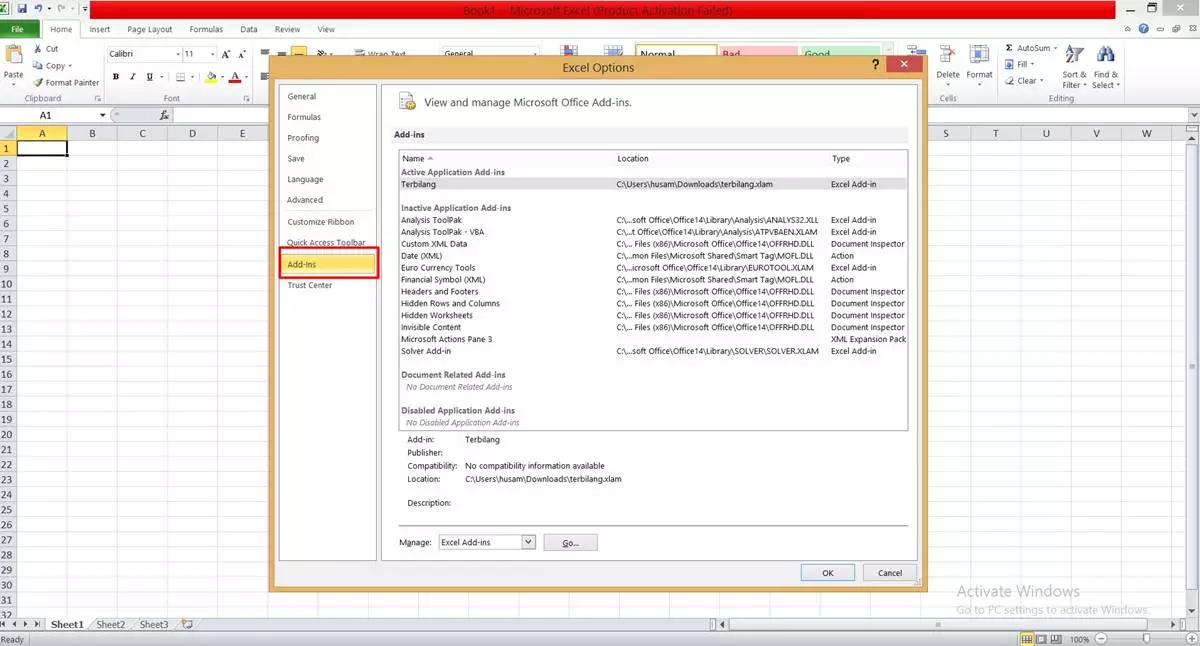This screenshot has height=646, width=1200.
Task: Expand Customize Quick Access Toolbar arrow
Action: (84, 9)
